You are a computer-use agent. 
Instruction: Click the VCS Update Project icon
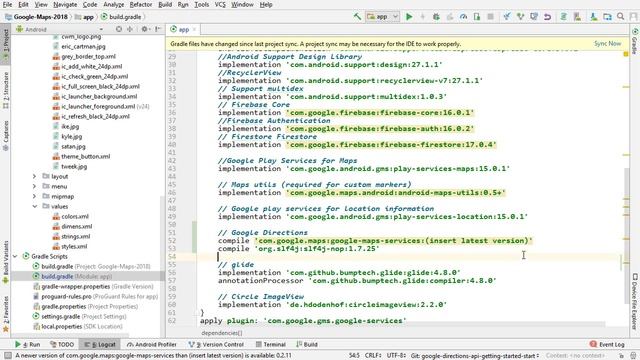[x=507, y=17]
